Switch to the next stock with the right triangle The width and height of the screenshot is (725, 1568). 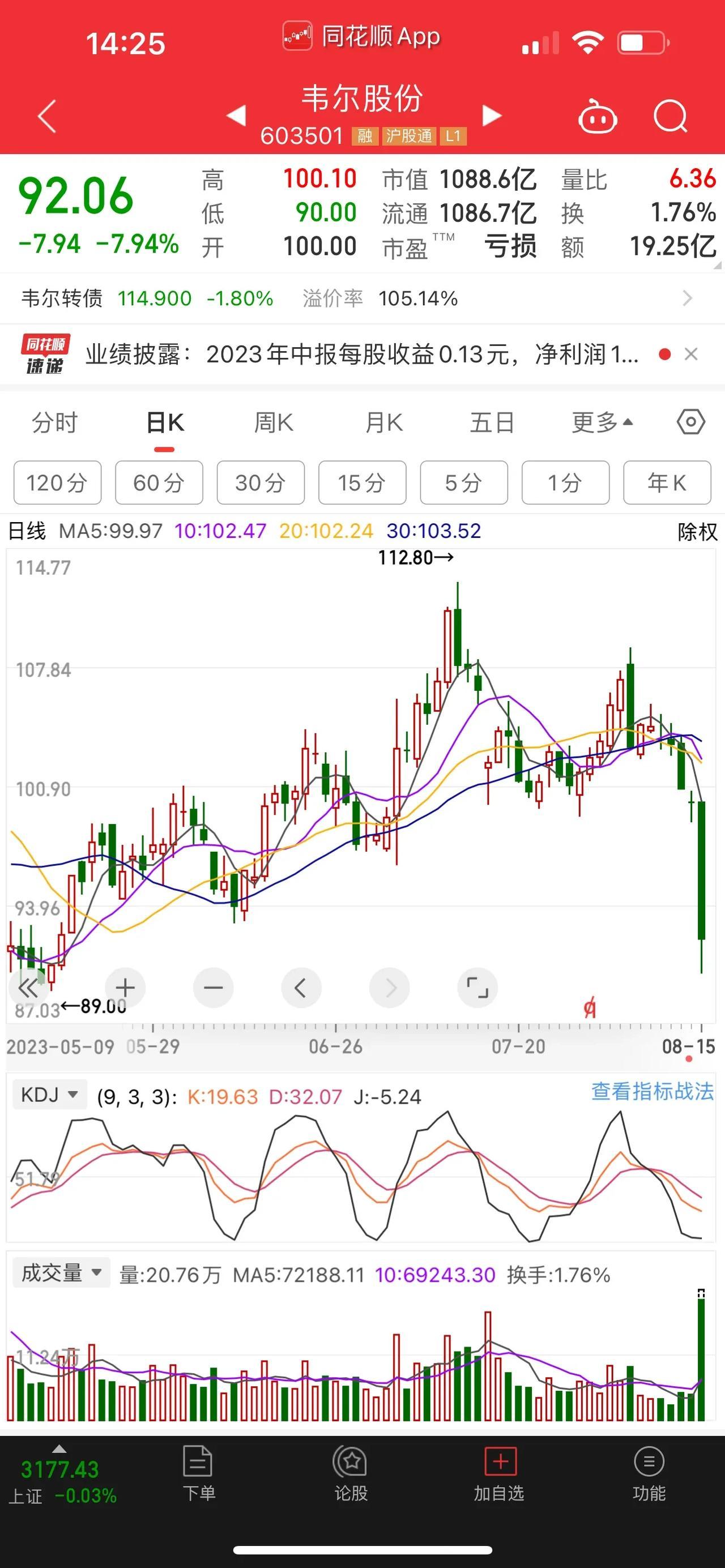492,115
